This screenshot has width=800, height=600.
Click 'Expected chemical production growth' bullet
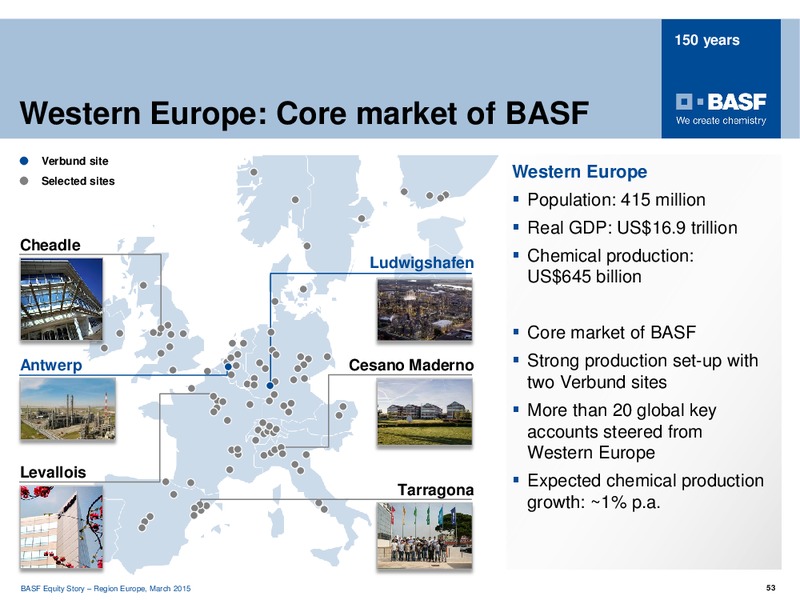pos(645,491)
